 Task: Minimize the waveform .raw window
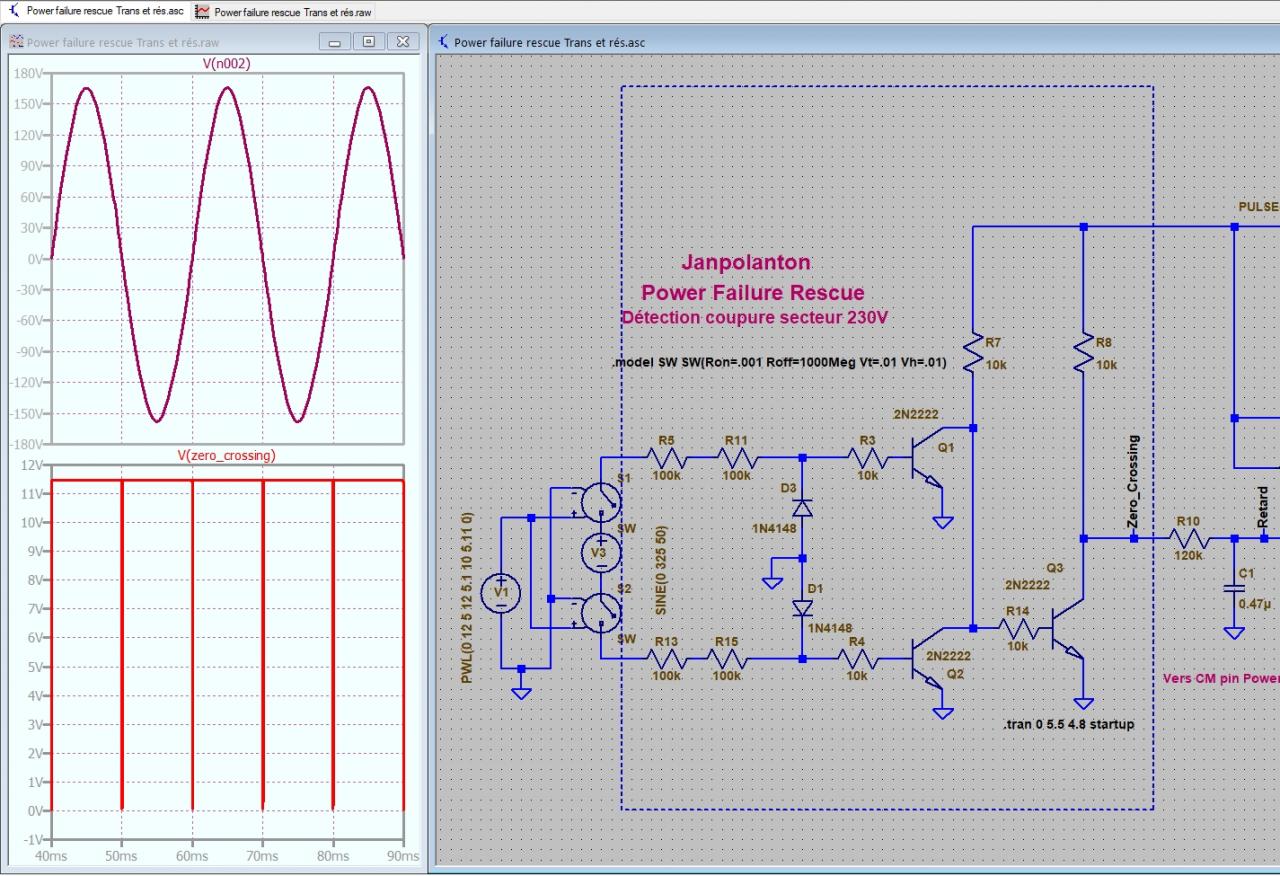pyautogui.click(x=334, y=42)
